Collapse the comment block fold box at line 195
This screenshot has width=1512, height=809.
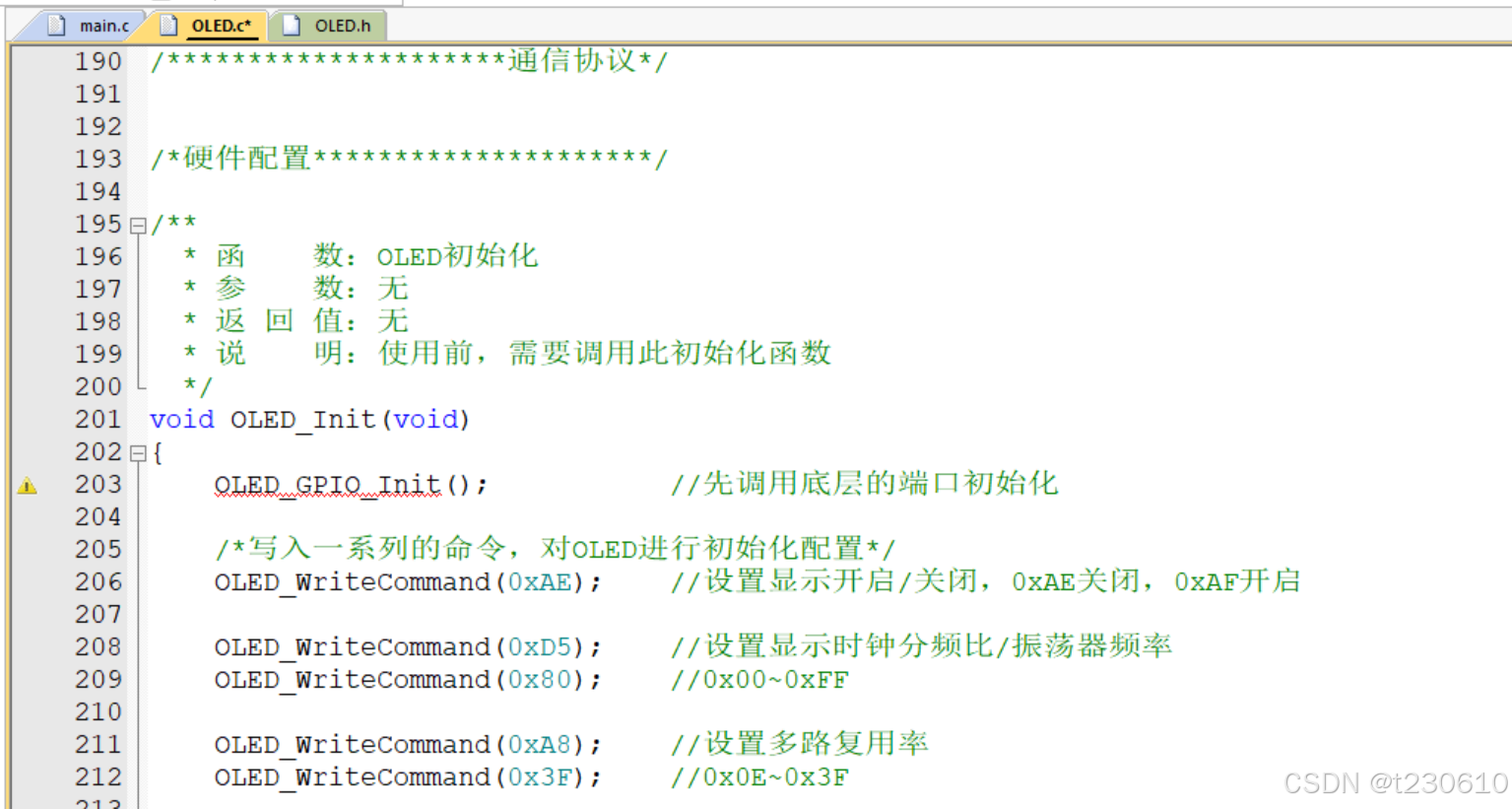139,224
